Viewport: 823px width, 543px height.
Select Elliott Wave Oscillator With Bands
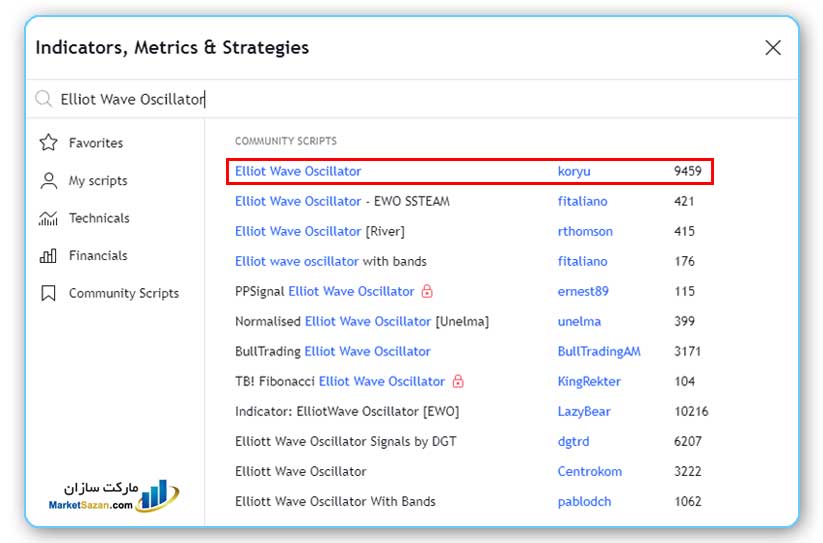335,501
